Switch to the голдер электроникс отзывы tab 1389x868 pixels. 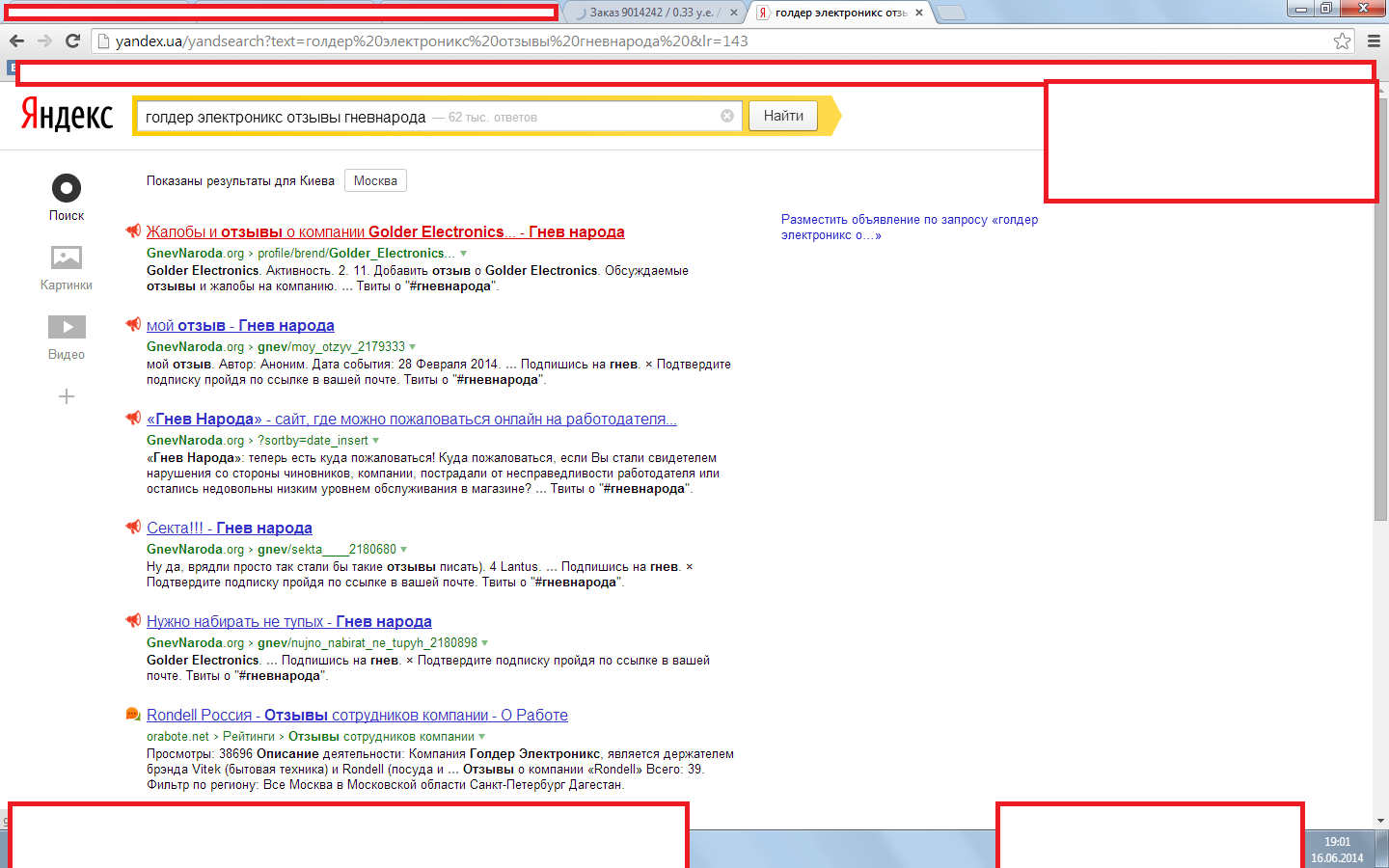coord(841,13)
